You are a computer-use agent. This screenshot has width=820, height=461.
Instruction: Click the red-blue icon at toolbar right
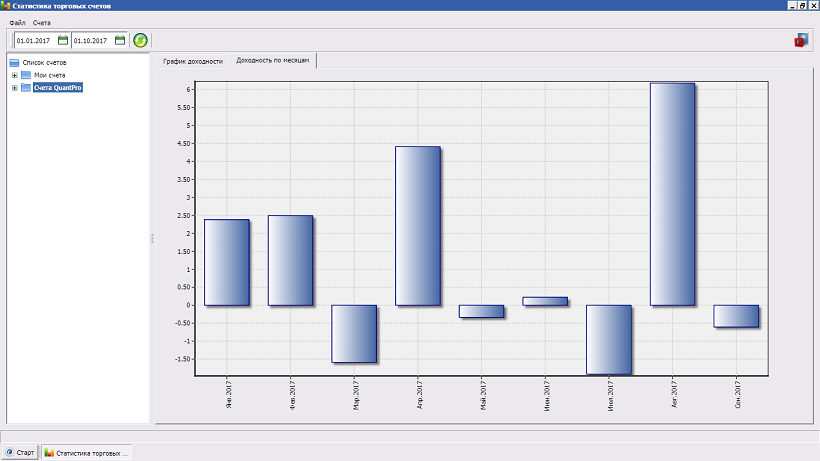[800, 40]
